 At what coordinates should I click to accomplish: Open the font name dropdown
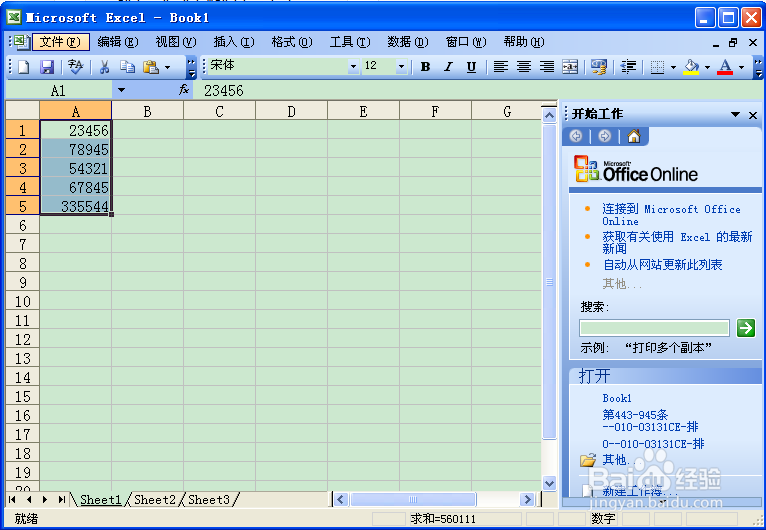point(353,66)
